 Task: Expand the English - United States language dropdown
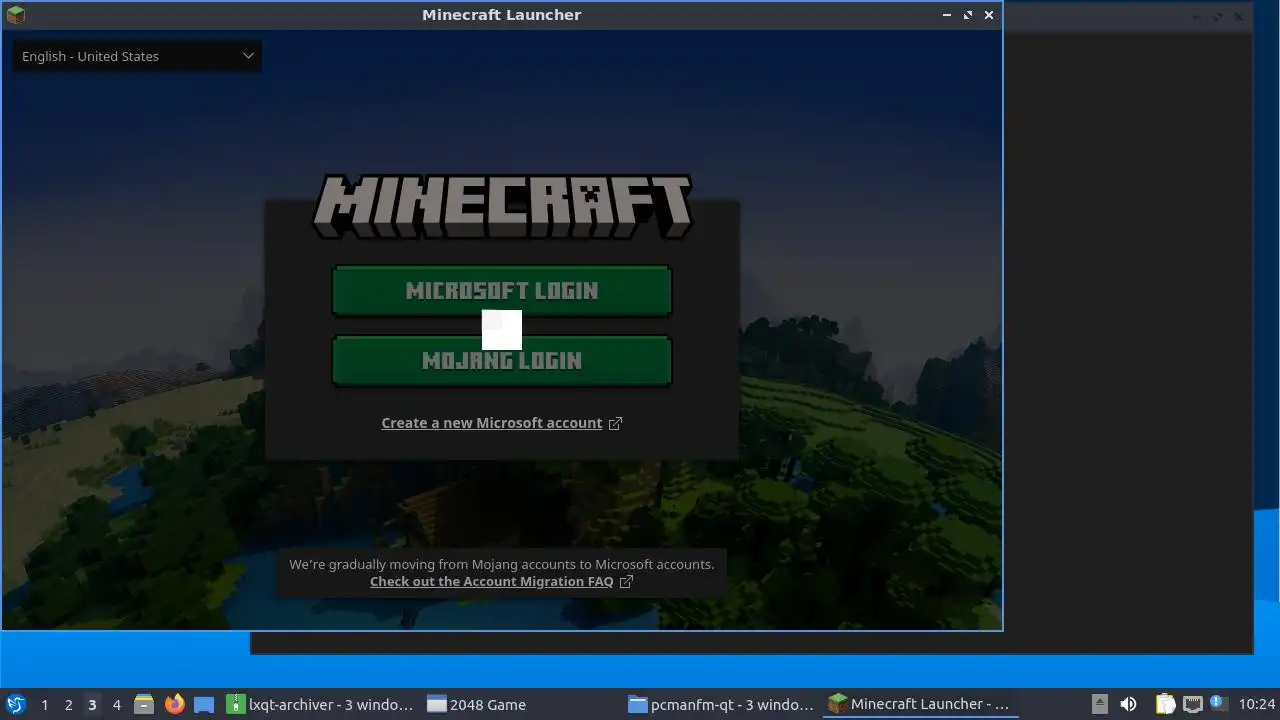pos(137,56)
